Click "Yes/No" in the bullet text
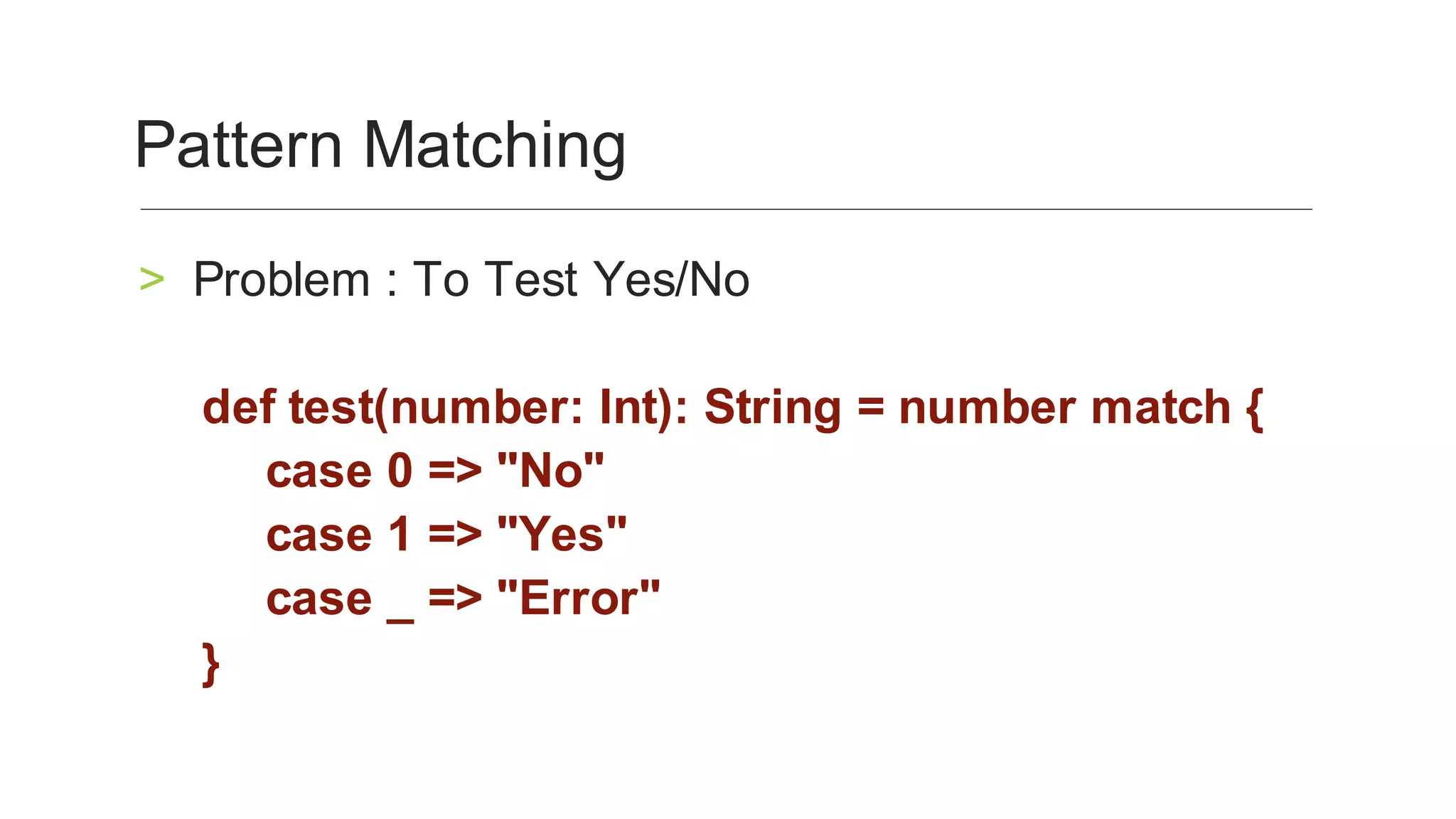Screen dimensions: 1456x819 [x=671, y=279]
